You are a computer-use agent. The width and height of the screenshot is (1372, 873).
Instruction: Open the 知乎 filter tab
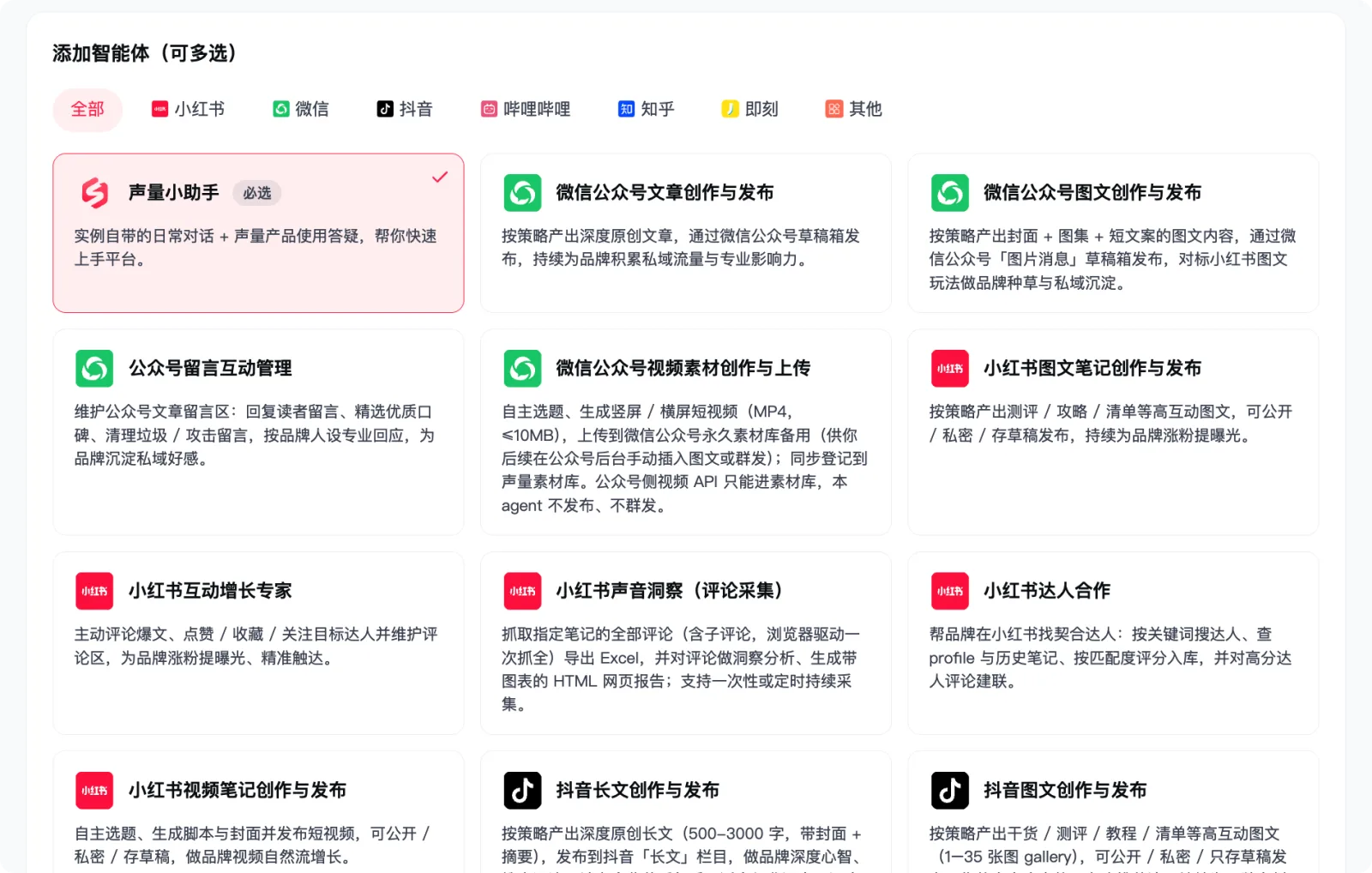[x=647, y=110]
